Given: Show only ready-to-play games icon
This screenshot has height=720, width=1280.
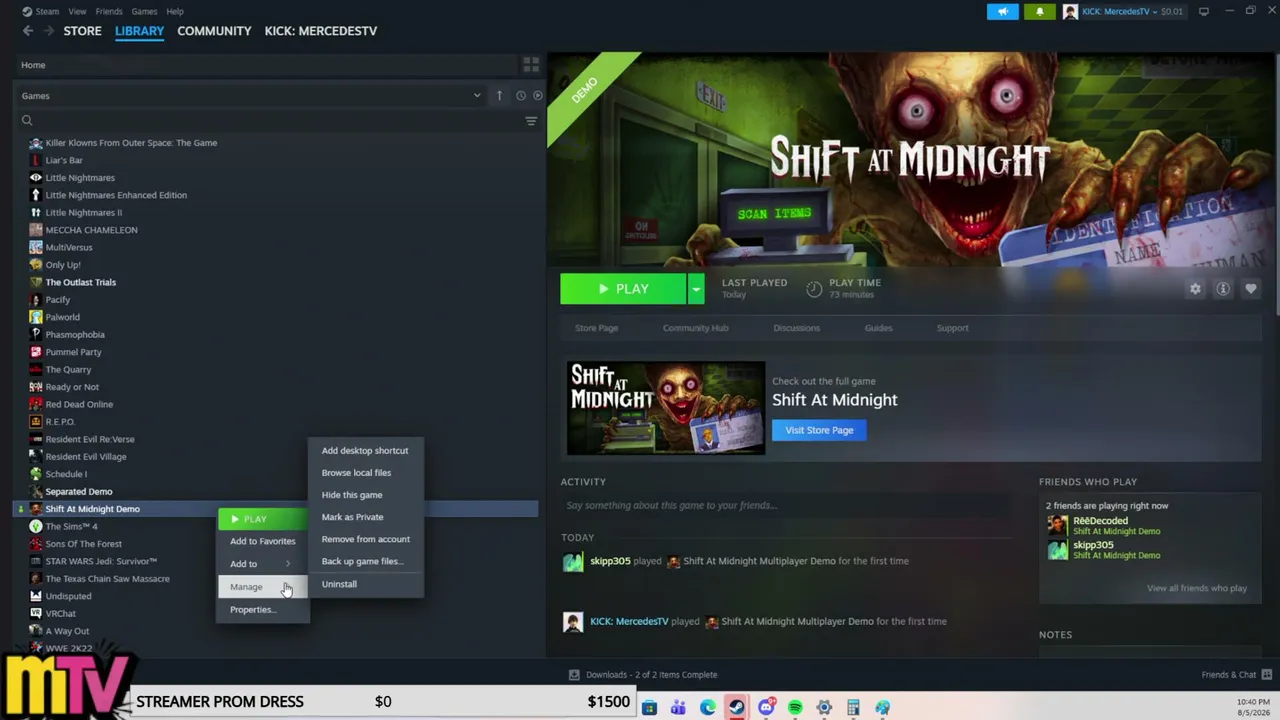Looking at the screenshot, I should (538, 96).
